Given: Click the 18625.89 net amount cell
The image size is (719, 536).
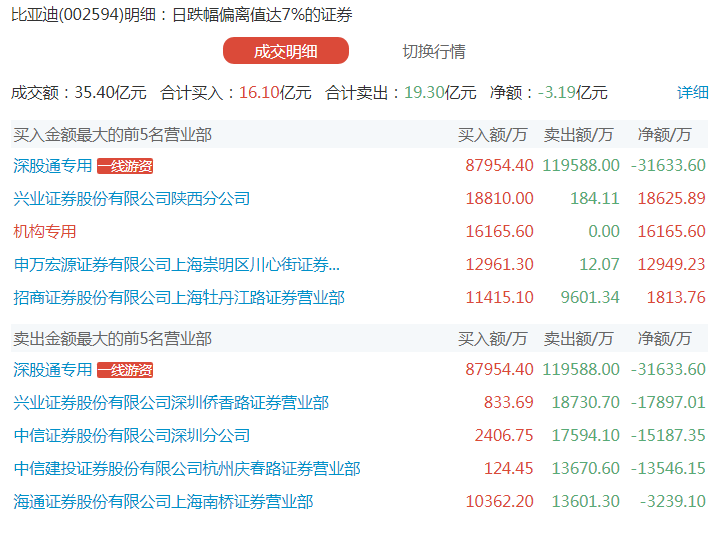Looking at the screenshot, I should point(671,199).
